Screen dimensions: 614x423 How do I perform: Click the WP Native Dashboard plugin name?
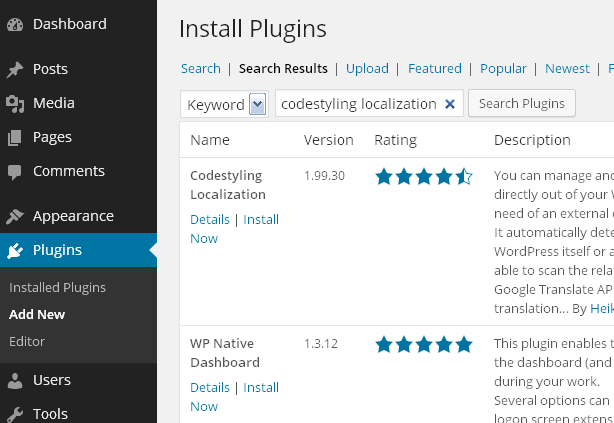pyautogui.click(x=225, y=353)
